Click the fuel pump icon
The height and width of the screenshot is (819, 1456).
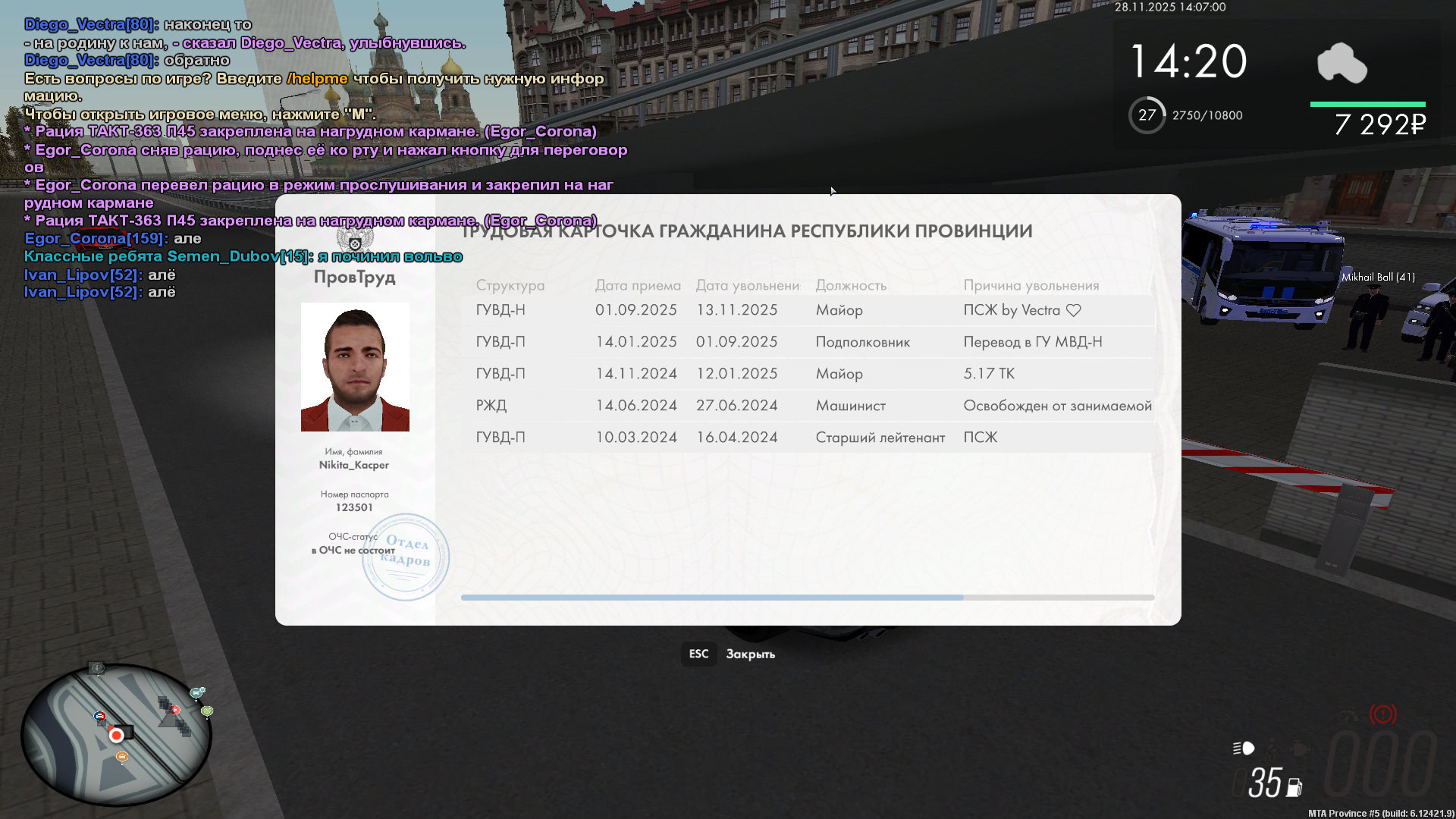(1294, 788)
